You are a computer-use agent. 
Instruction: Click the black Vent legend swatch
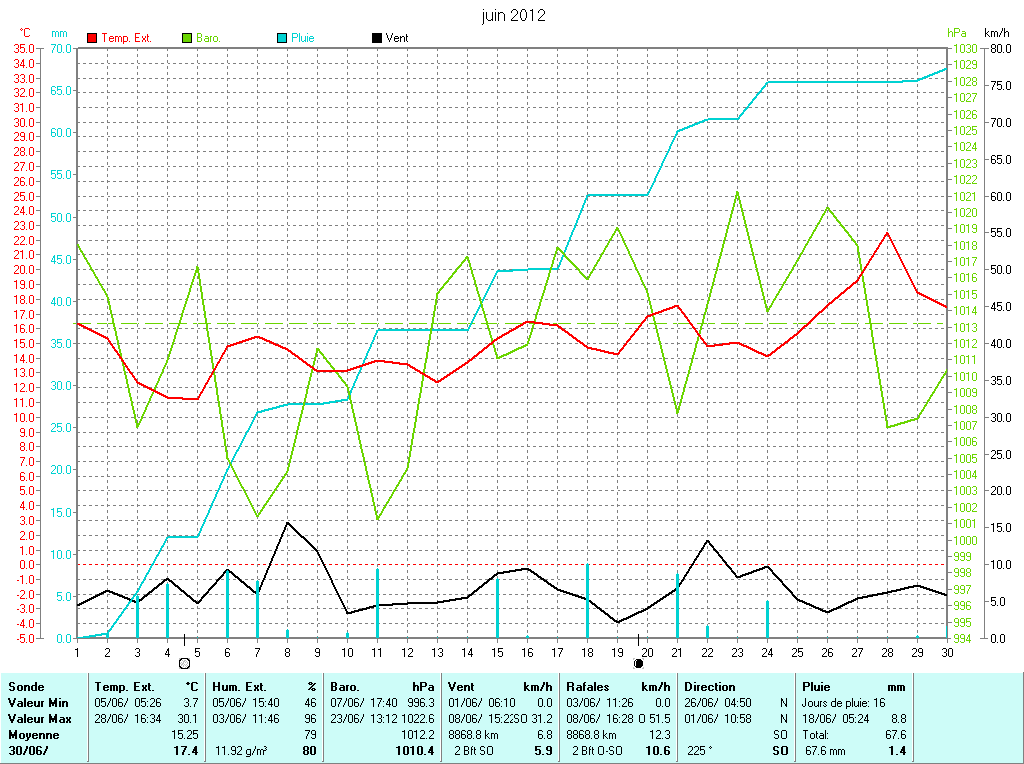point(376,38)
